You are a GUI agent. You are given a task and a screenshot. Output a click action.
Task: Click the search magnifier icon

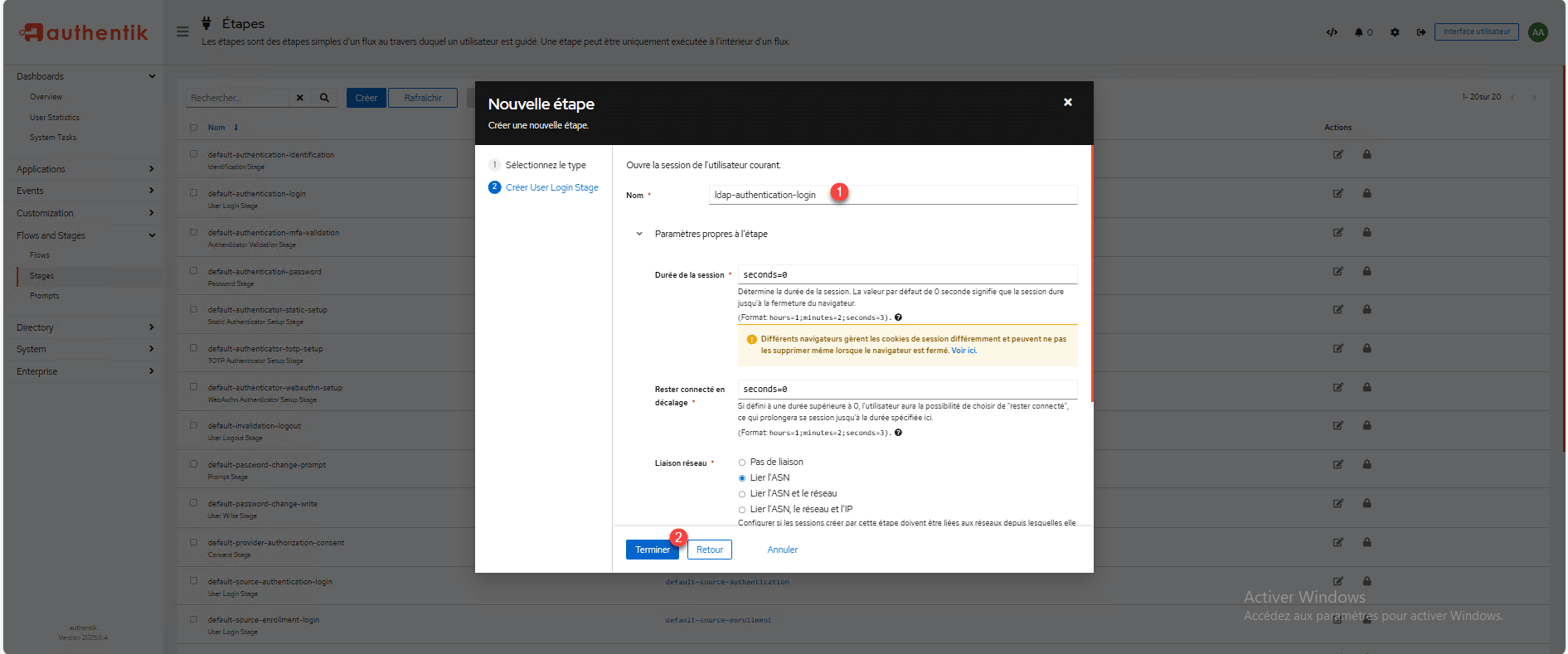(324, 98)
